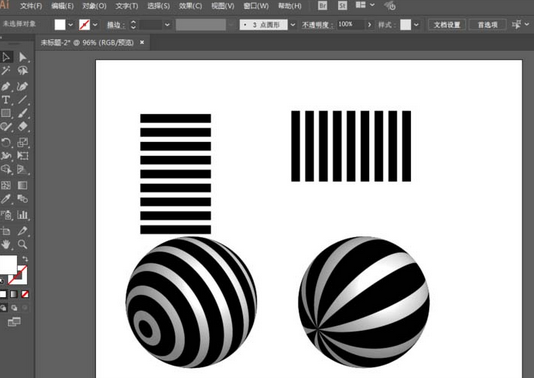Open the graphic style (样式) dropdown
The height and width of the screenshot is (378, 534).
click(x=416, y=25)
